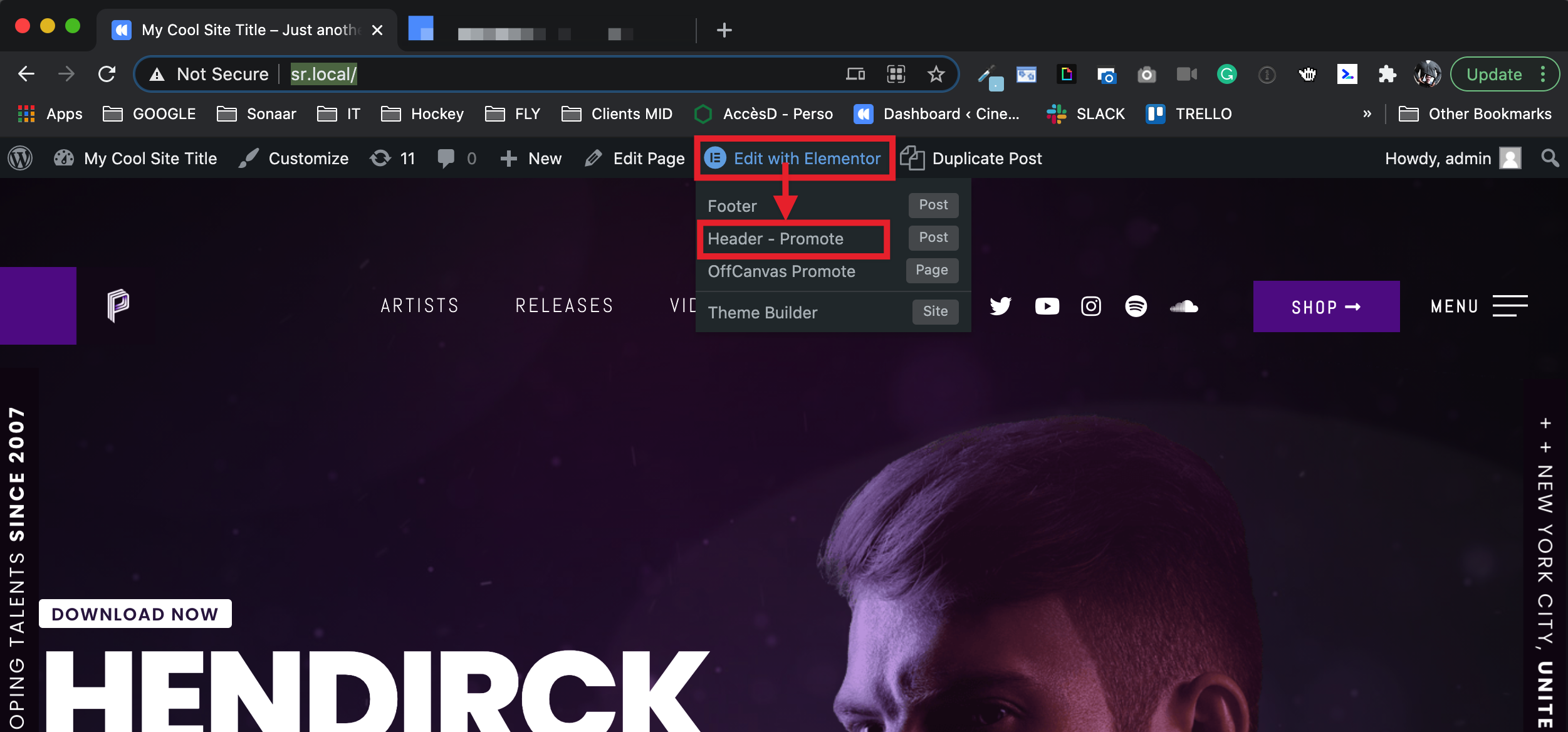Open the My Cool Site Title dashboard link

point(135,158)
